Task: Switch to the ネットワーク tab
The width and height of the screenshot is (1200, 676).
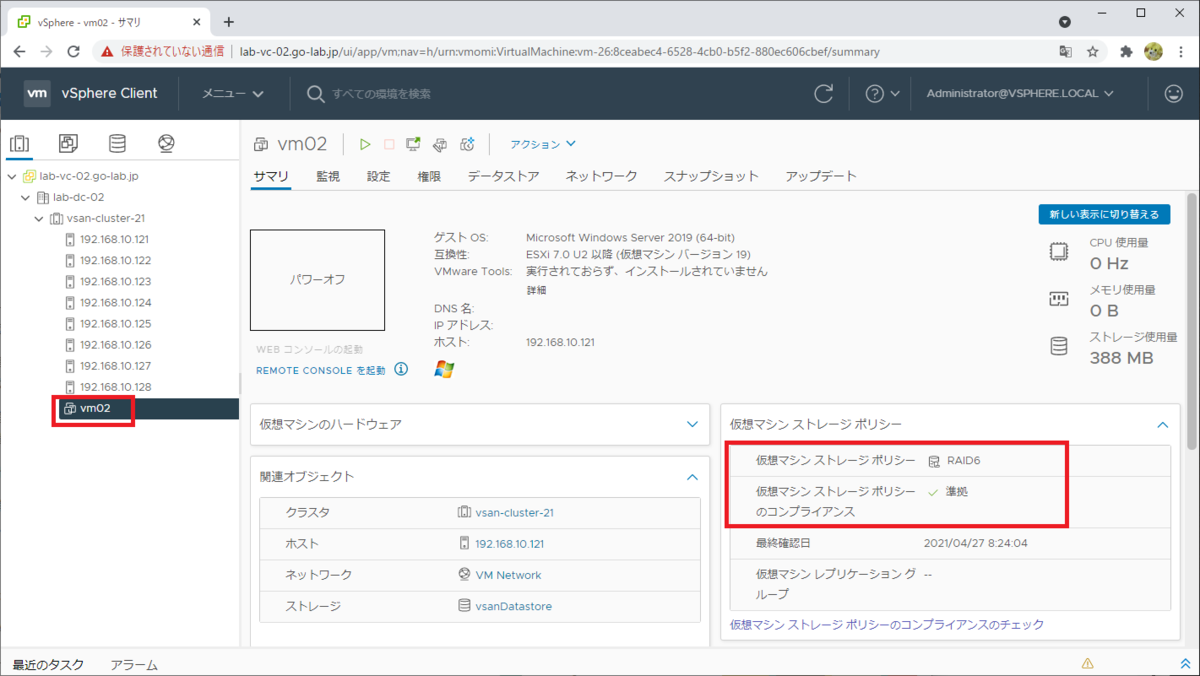Action: (x=601, y=176)
